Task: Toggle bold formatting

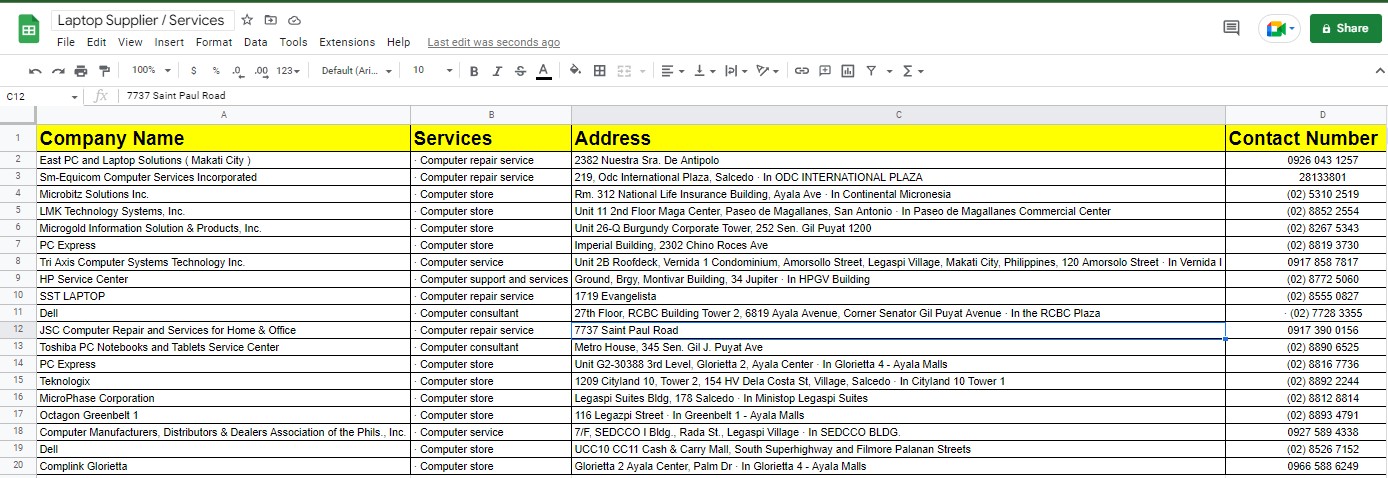Action: (x=474, y=71)
